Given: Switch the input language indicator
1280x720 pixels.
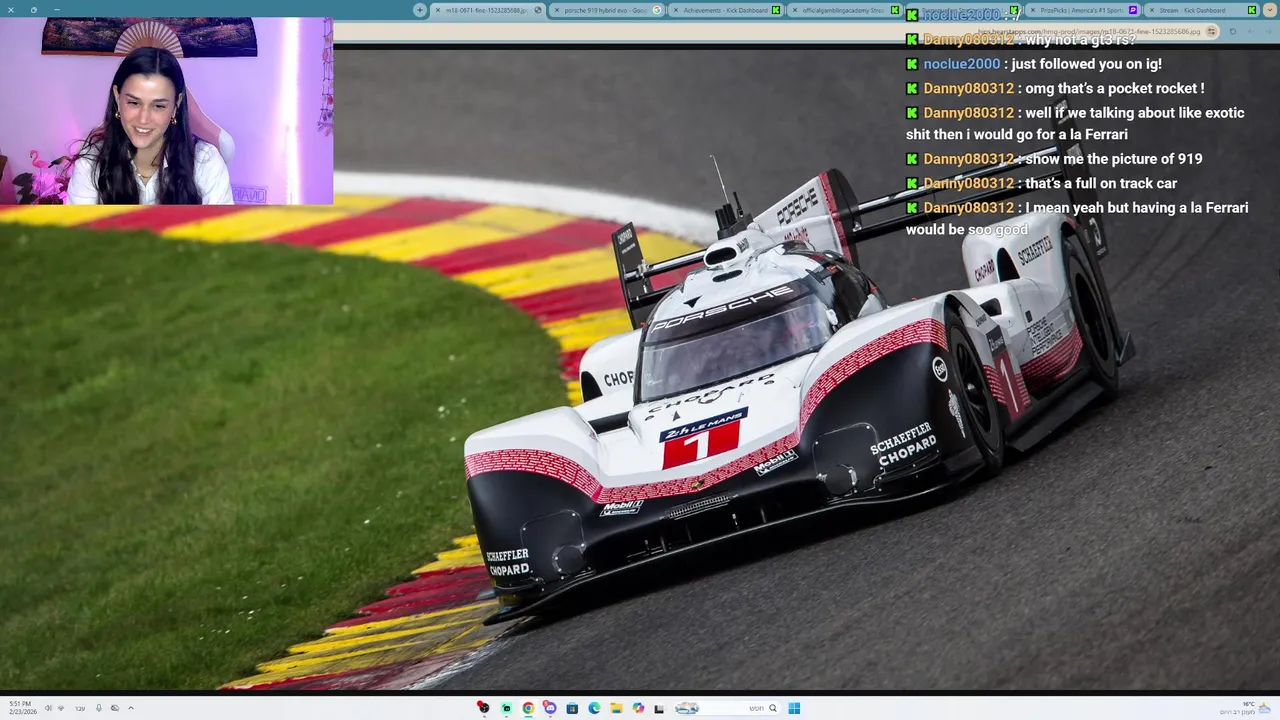Looking at the screenshot, I should (80, 708).
